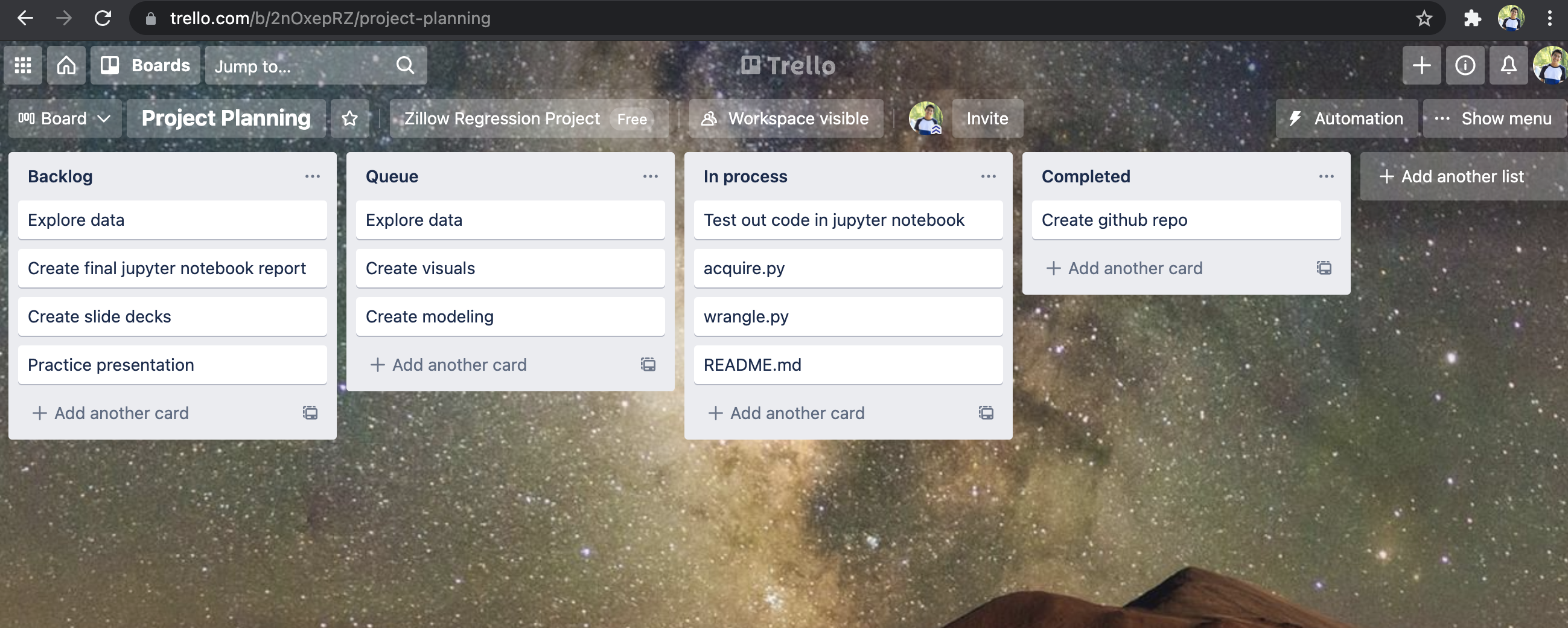Click the browser forward arrow
This screenshot has height=628, width=1568.
[x=64, y=18]
